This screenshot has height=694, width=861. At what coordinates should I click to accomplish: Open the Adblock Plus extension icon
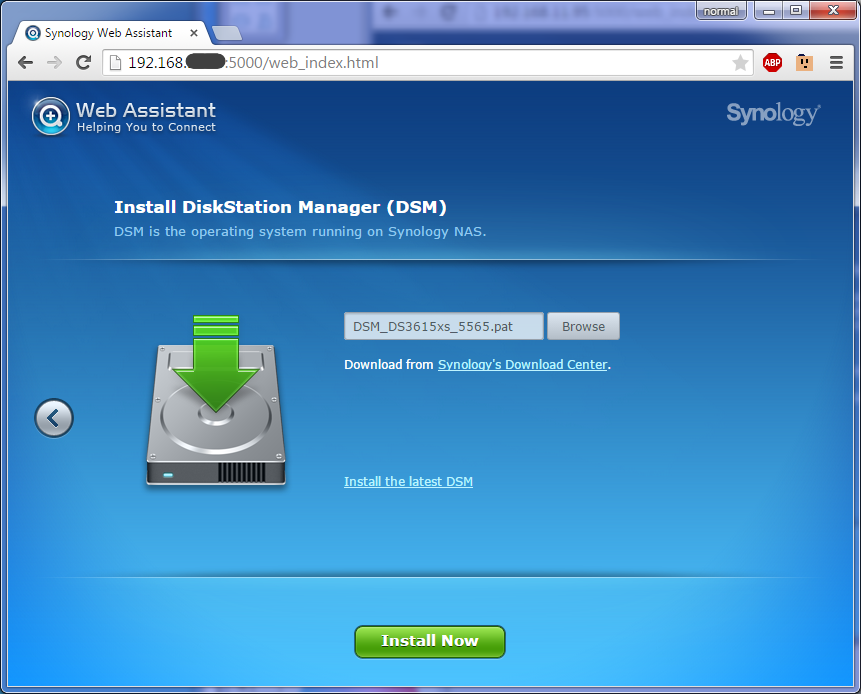click(x=772, y=63)
